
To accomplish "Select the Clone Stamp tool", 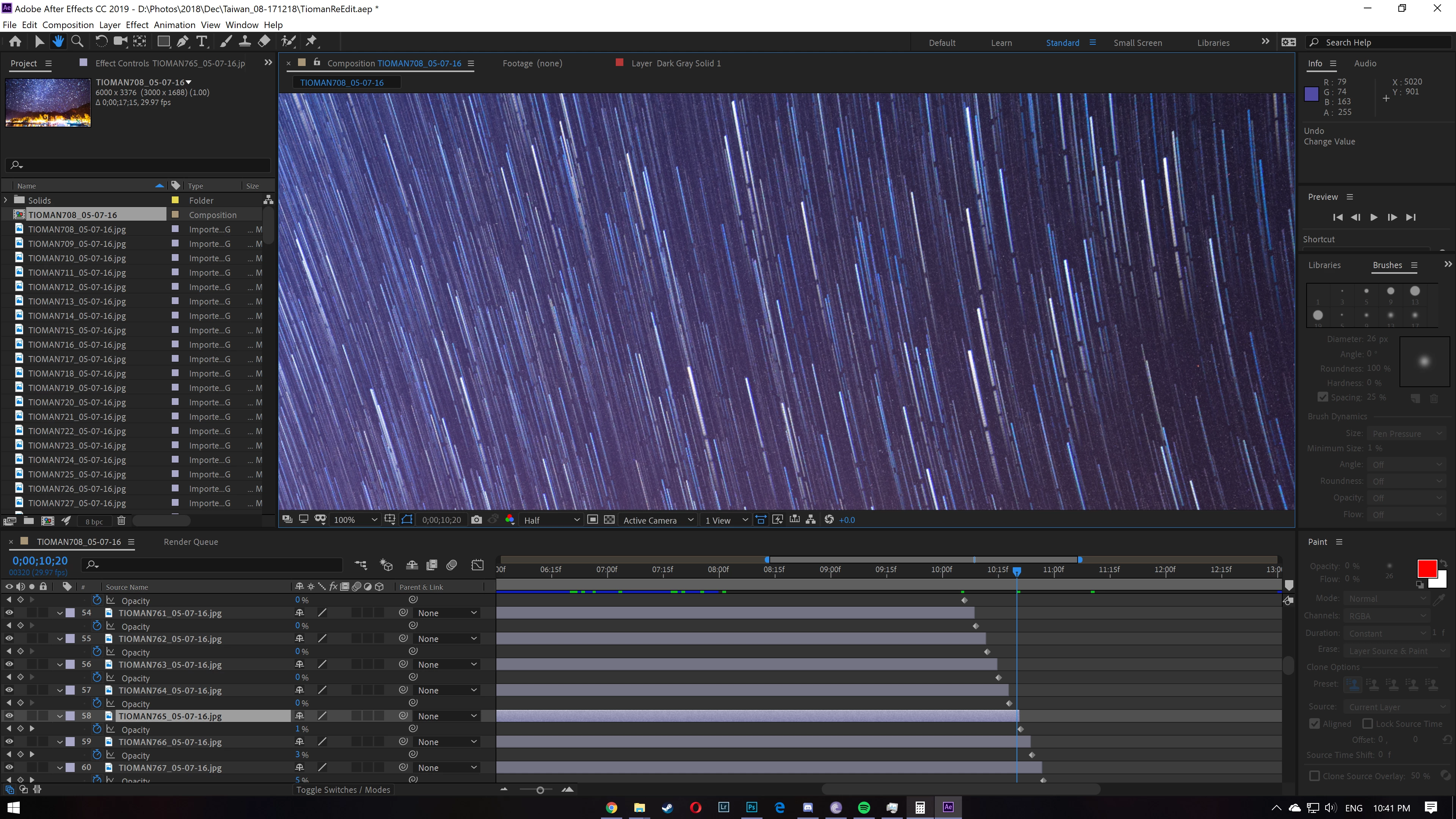I will click(245, 41).
